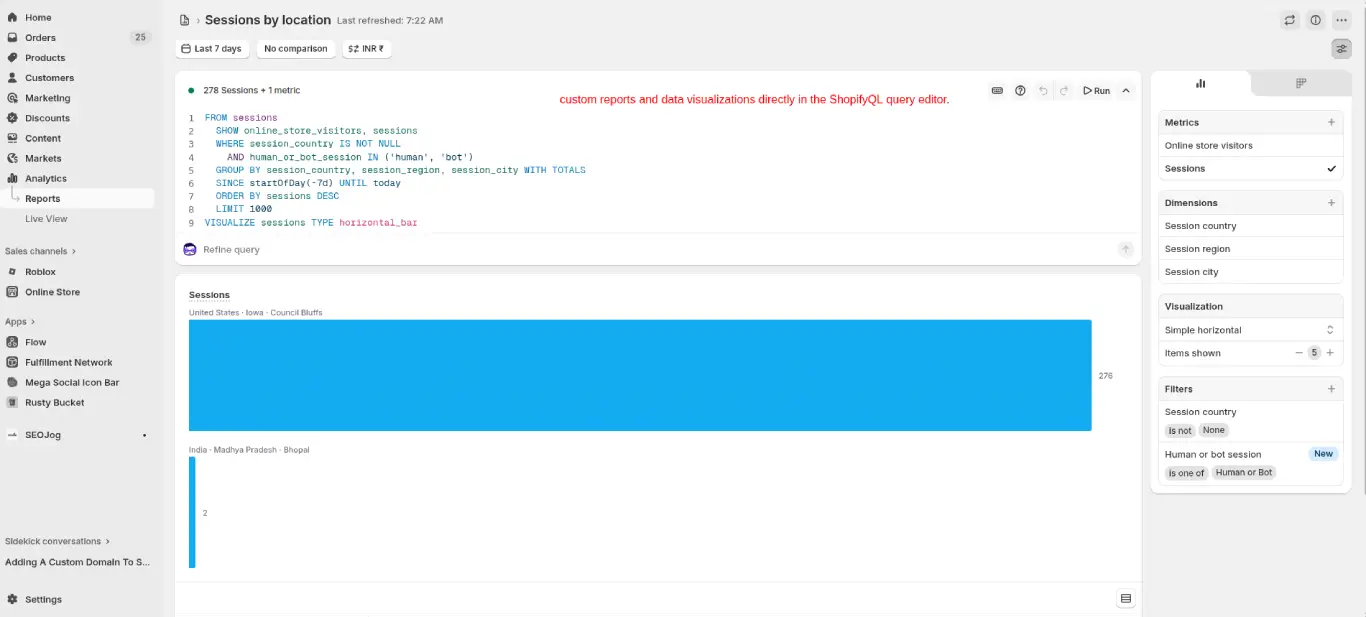This screenshot has height=617, width=1366.
Task: Open the refresh report icon in the top bar
Action: (x=1289, y=19)
